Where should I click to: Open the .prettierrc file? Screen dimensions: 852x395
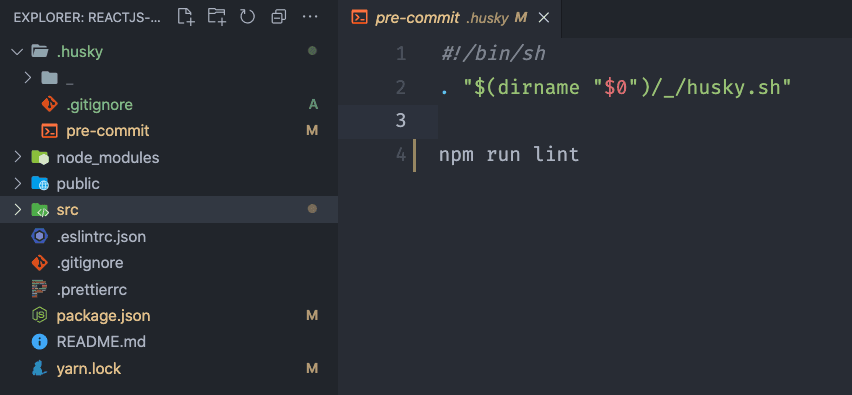(x=92, y=290)
